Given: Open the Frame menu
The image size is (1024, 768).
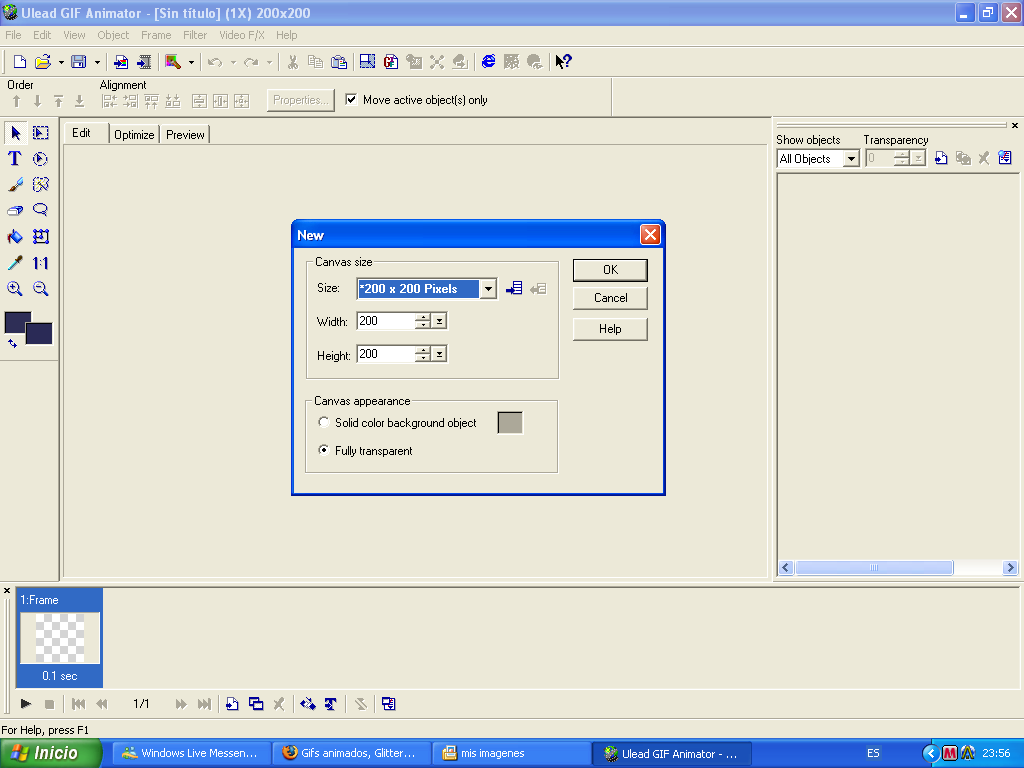Looking at the screenshot, I should (x=156, y=35).
